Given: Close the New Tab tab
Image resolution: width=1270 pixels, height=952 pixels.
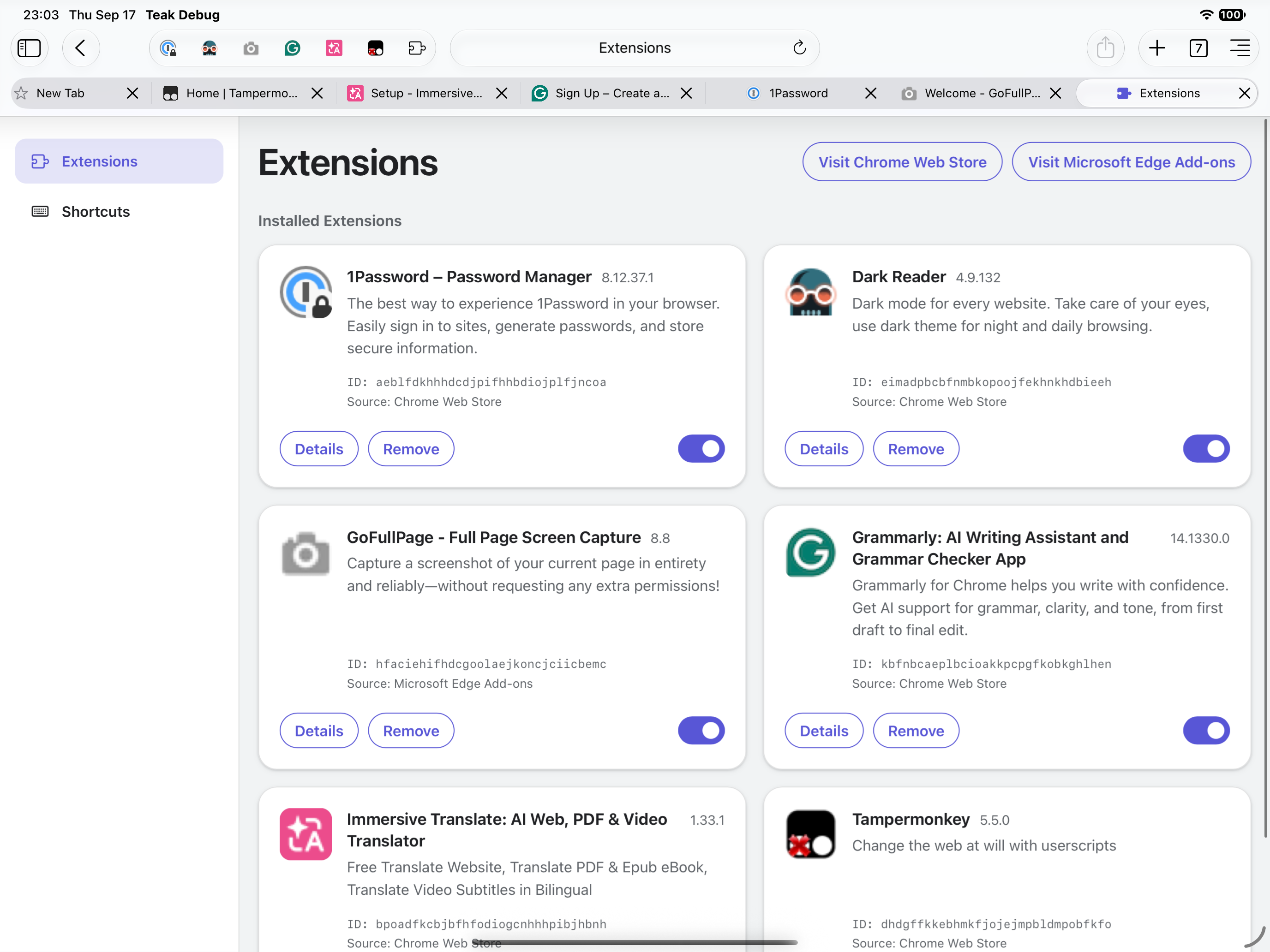Looking at the screenshot, I should tap(132, 93).
